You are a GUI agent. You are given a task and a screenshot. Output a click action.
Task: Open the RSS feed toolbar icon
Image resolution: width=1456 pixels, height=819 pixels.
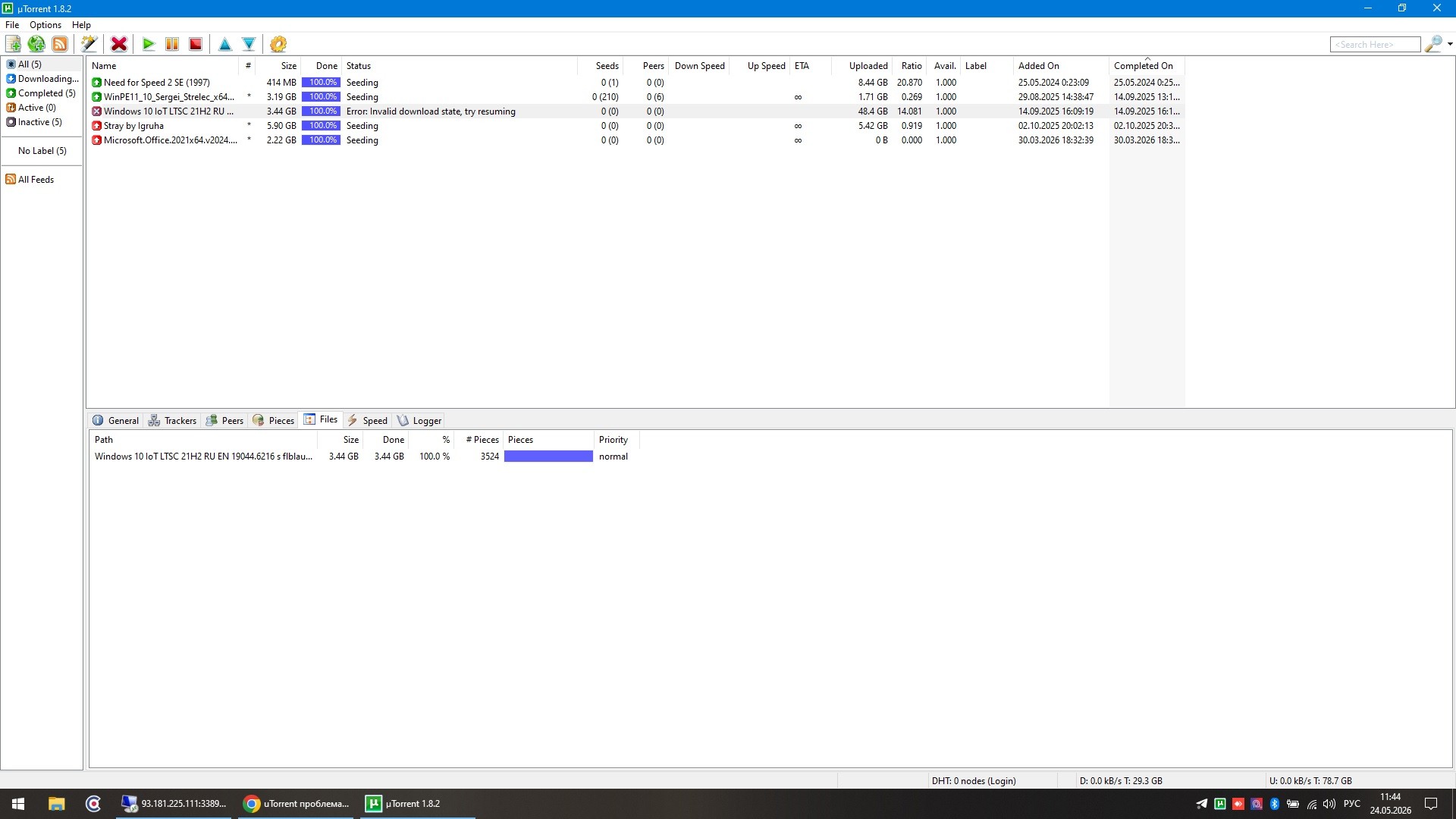click(60, 44)
